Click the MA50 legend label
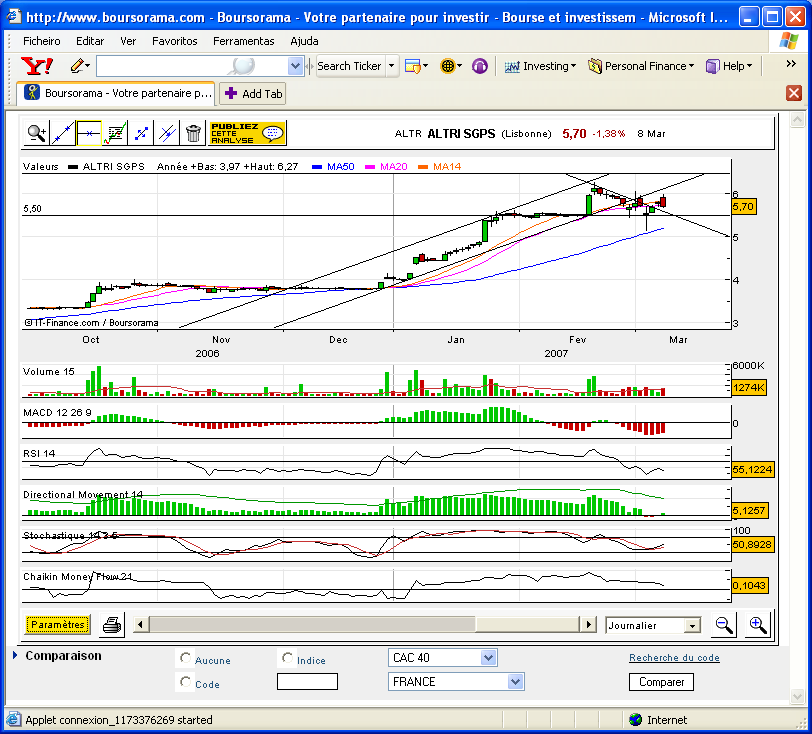 (x=340, y=166)
